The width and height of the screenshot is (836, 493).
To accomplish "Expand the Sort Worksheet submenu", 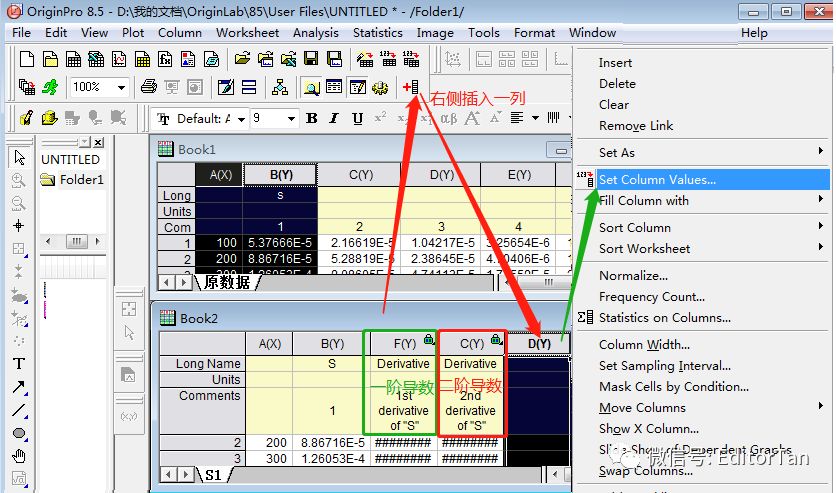I will tap(821, 247).
